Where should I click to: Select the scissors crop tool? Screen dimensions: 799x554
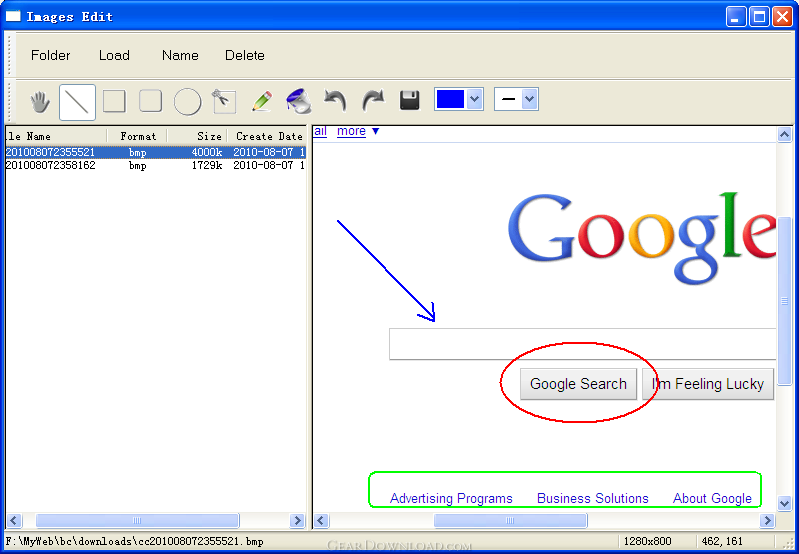tap(223, 100)
